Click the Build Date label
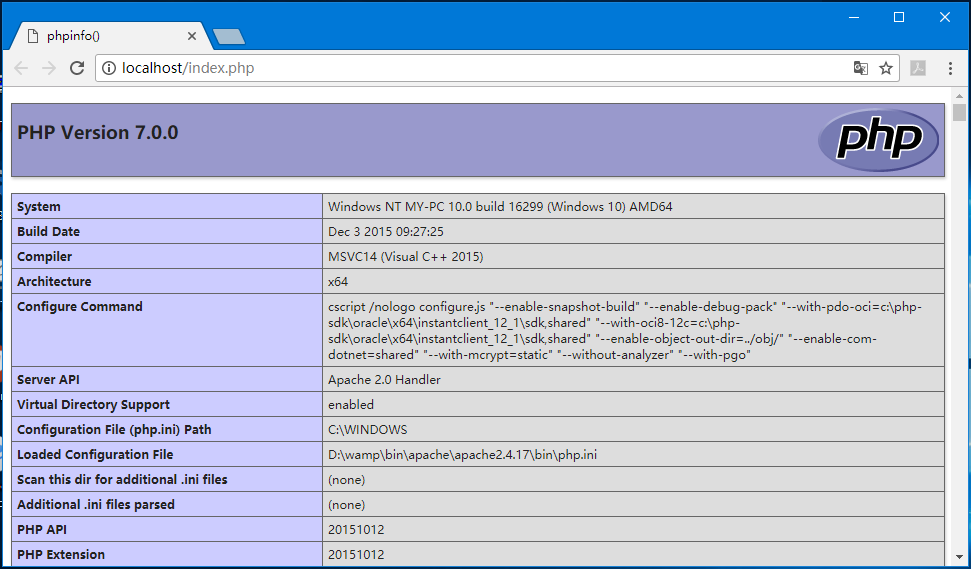 tap(48, 232)
